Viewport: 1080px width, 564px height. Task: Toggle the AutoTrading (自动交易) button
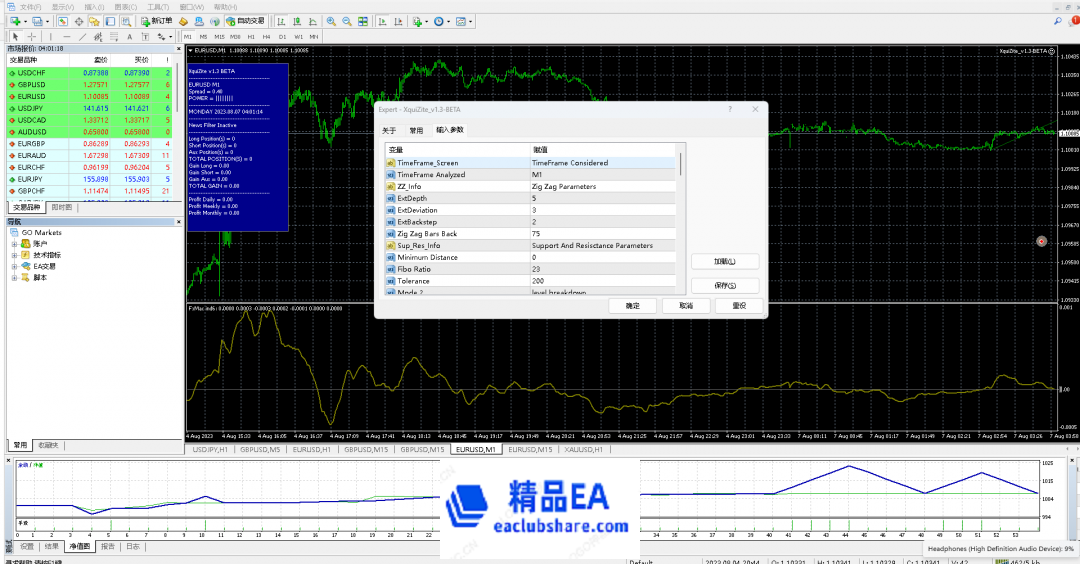(x=248, y=21)
